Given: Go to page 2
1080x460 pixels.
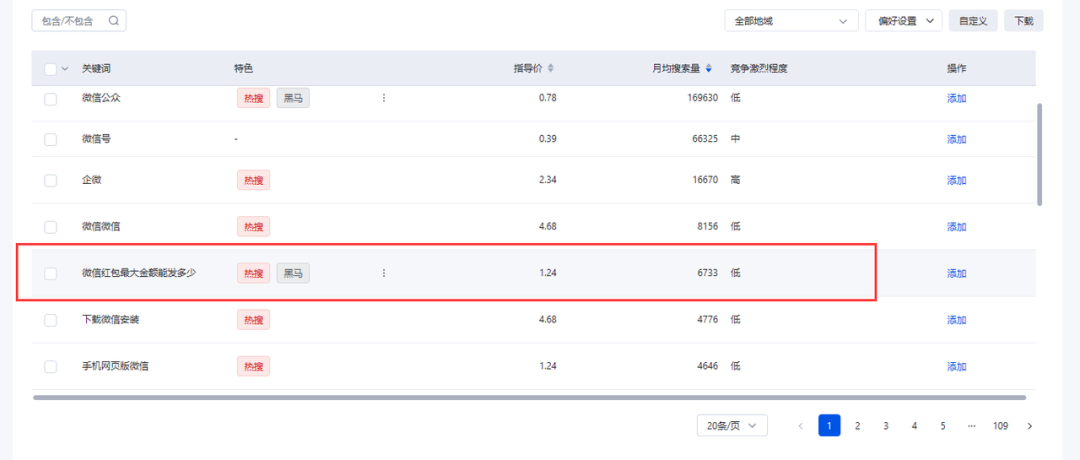Looking at the screenshot, I should point(858,426).
